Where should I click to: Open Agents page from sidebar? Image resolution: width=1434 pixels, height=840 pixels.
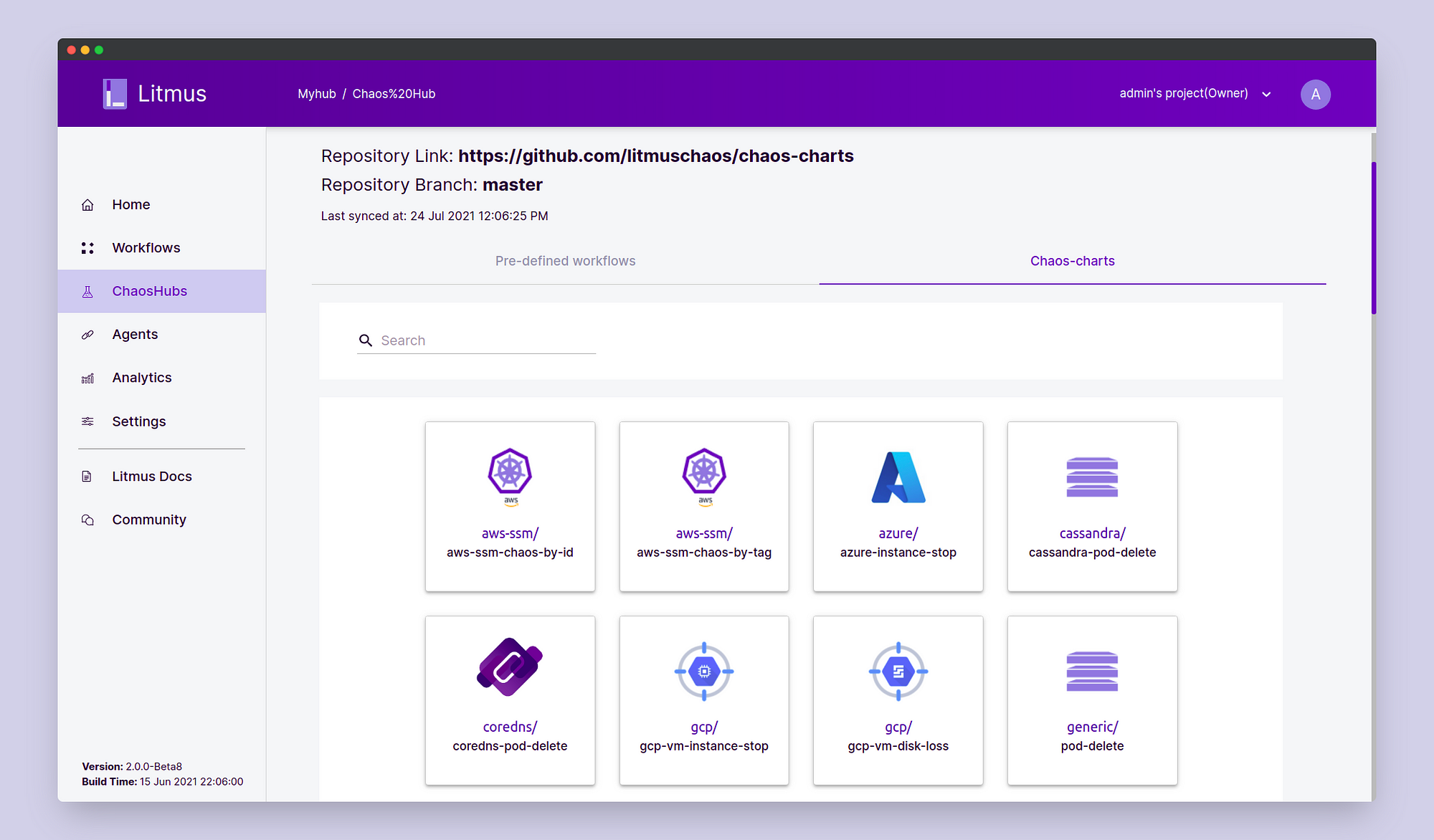[162, 335]
